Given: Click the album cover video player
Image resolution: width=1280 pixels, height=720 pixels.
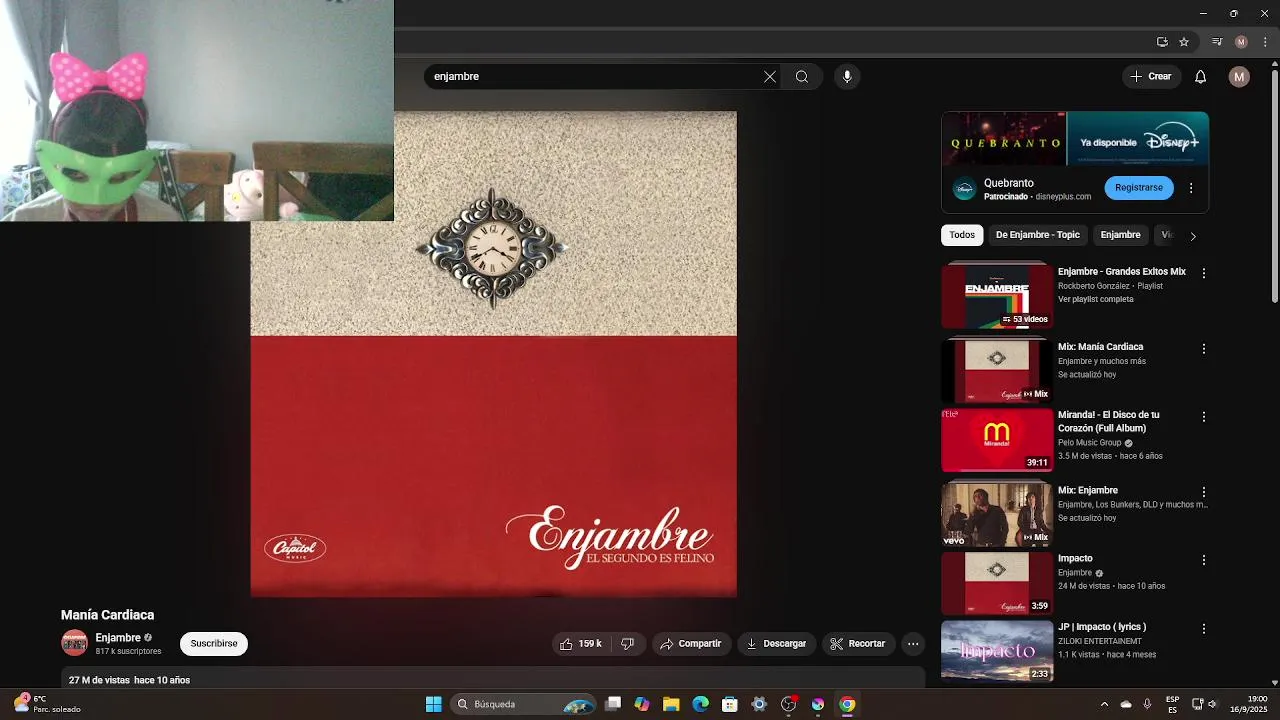Looking at the screenshot, I should (493, 354).
